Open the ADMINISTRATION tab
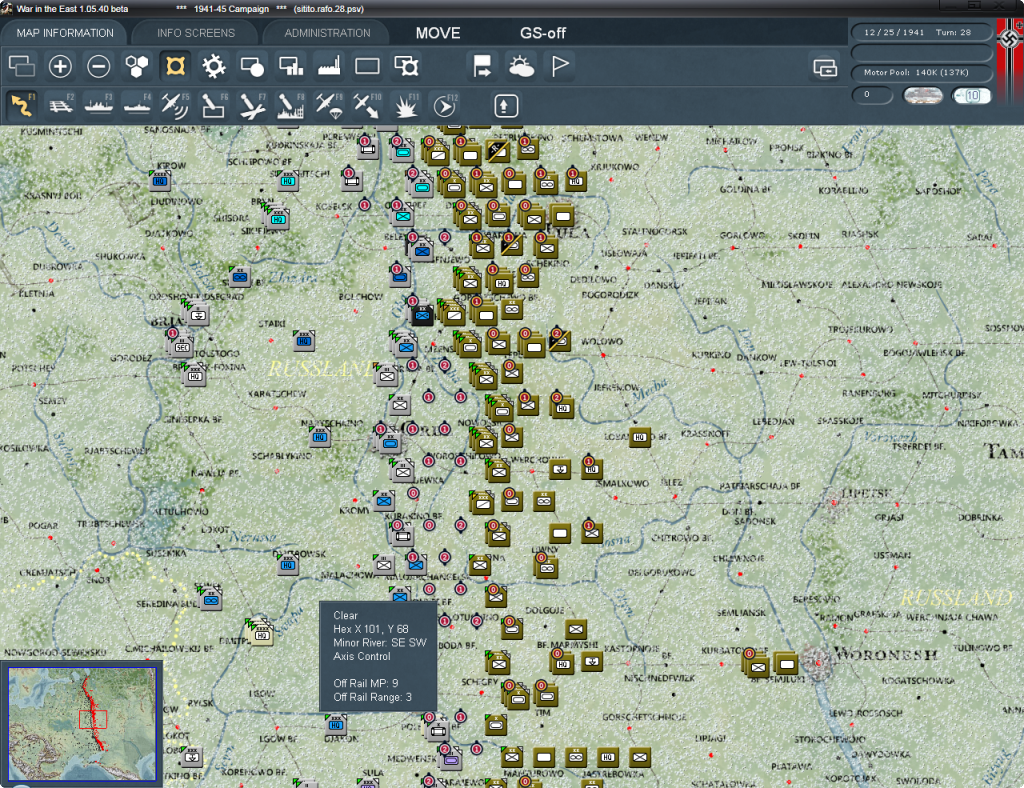Image resolution: width=1024 pixels, height=788 pixels. (327, 33)
